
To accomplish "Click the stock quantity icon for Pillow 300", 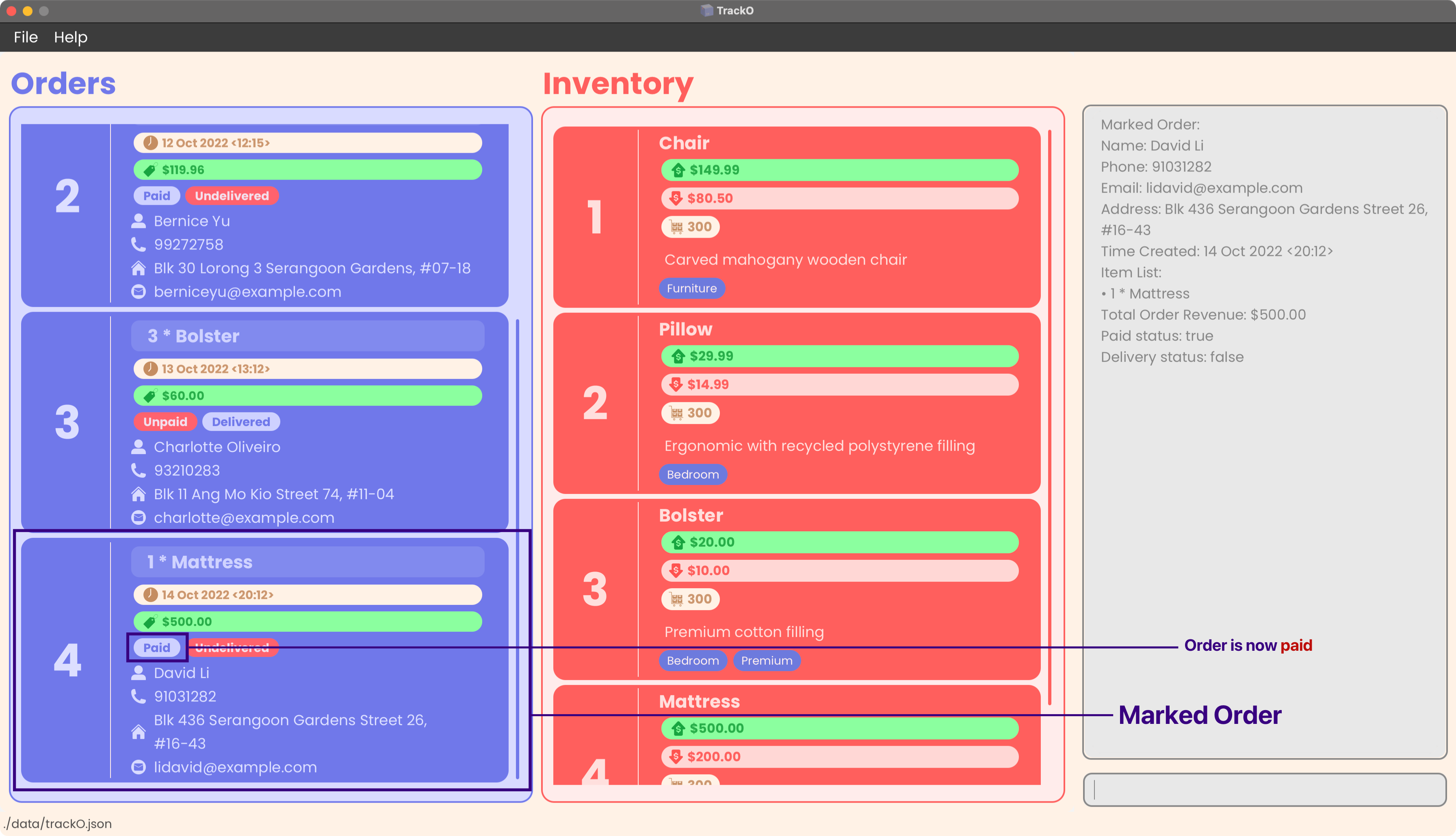I will tap(676, 413).
